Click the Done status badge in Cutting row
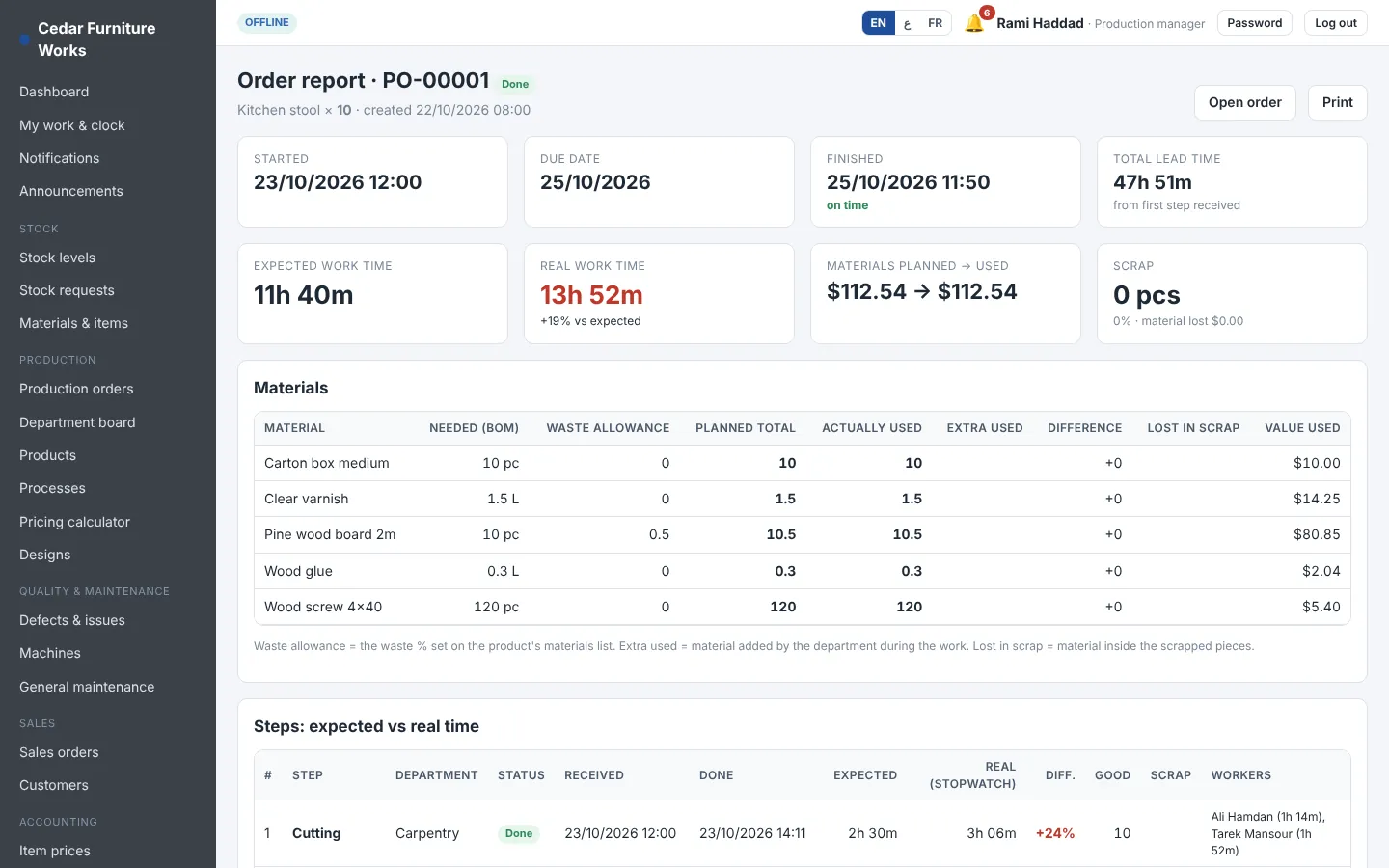The height and width of the screenshot is (868, 1389). [x=519, y=833]
